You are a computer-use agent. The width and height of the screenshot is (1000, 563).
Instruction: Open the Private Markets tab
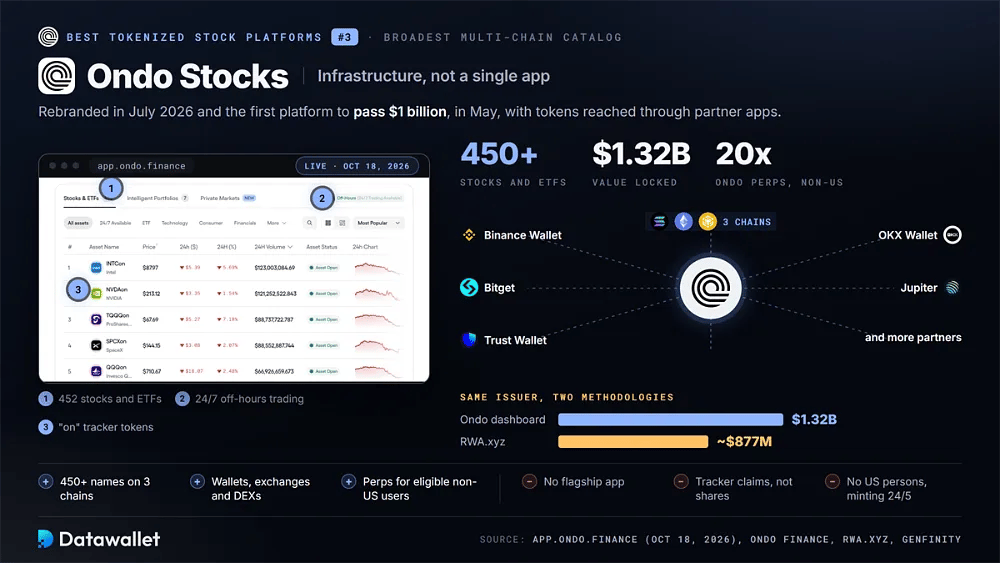coord(228,198)
